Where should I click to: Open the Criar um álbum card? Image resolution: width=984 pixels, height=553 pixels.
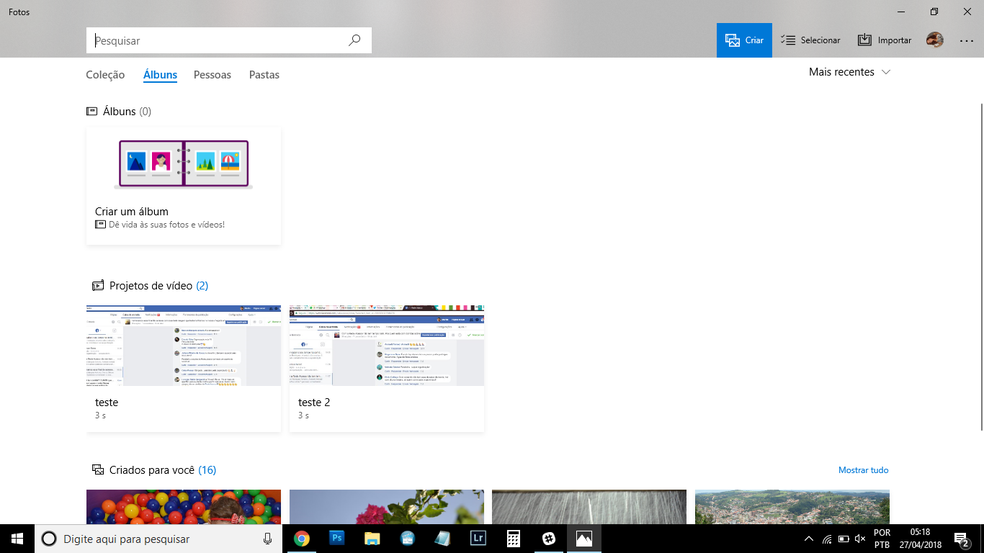(x=184, y=186)
